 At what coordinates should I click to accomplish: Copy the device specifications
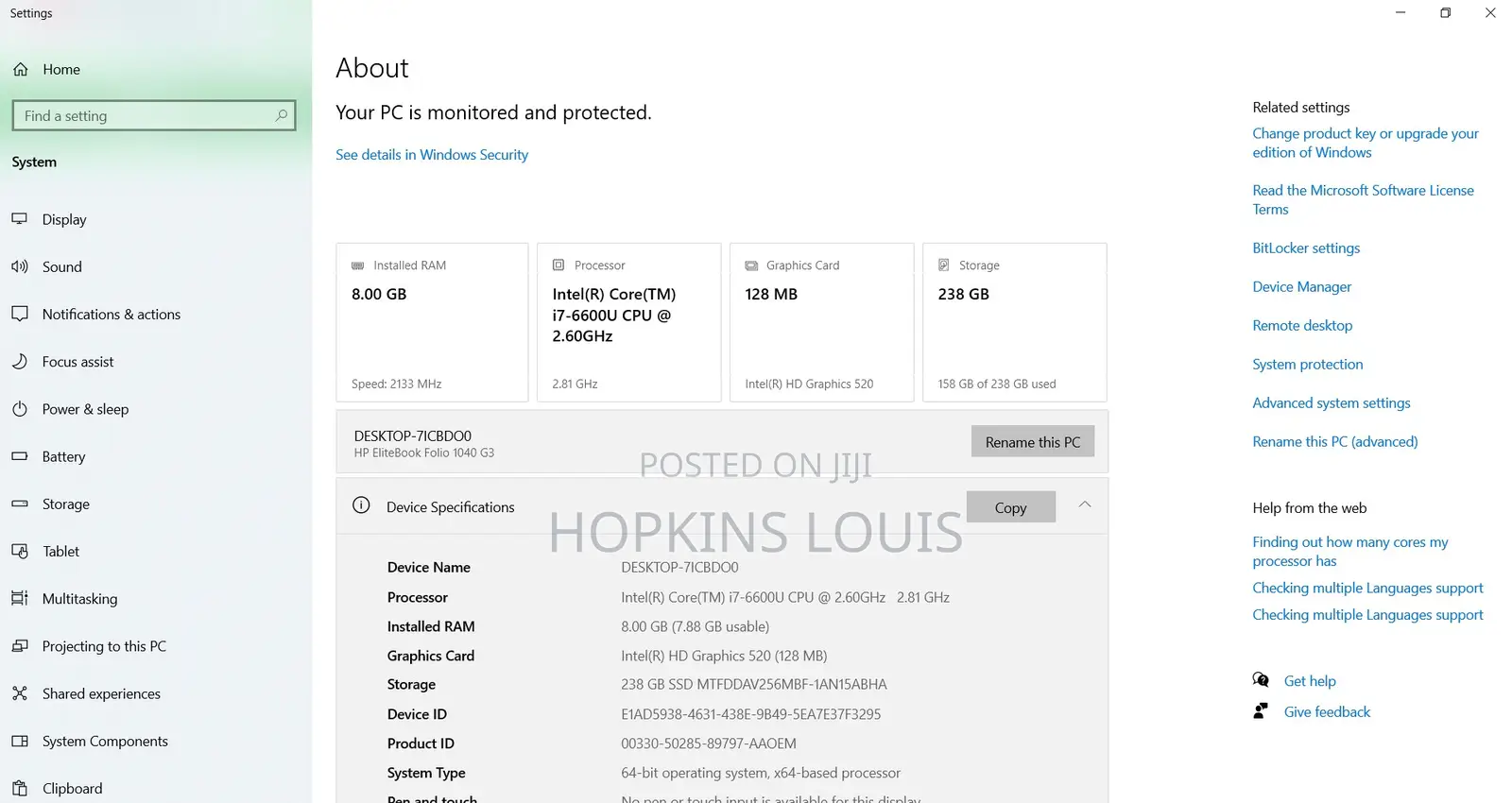1010,506
